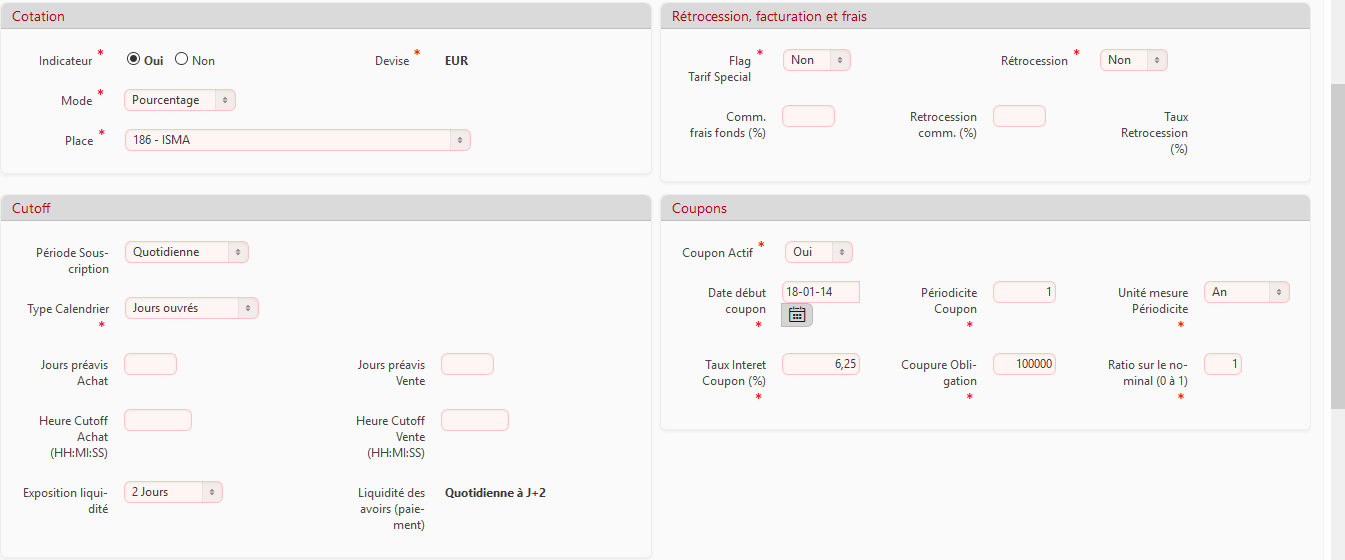
Task: Open the coupon start date calendar picker
Action: 796,314
